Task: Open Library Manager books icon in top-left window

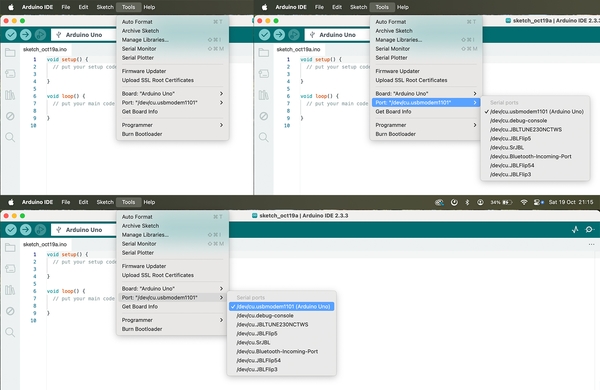Action: pos(10,95)
